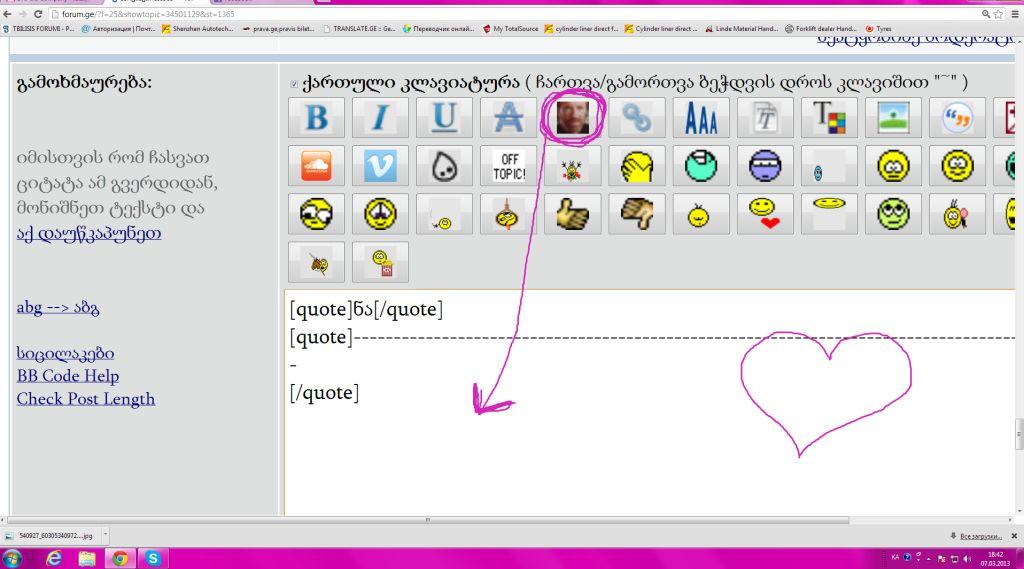Viewport: 1024px width, 569px height.
Task: Insert the flying bee smiley
Action: tap(316, 263)
